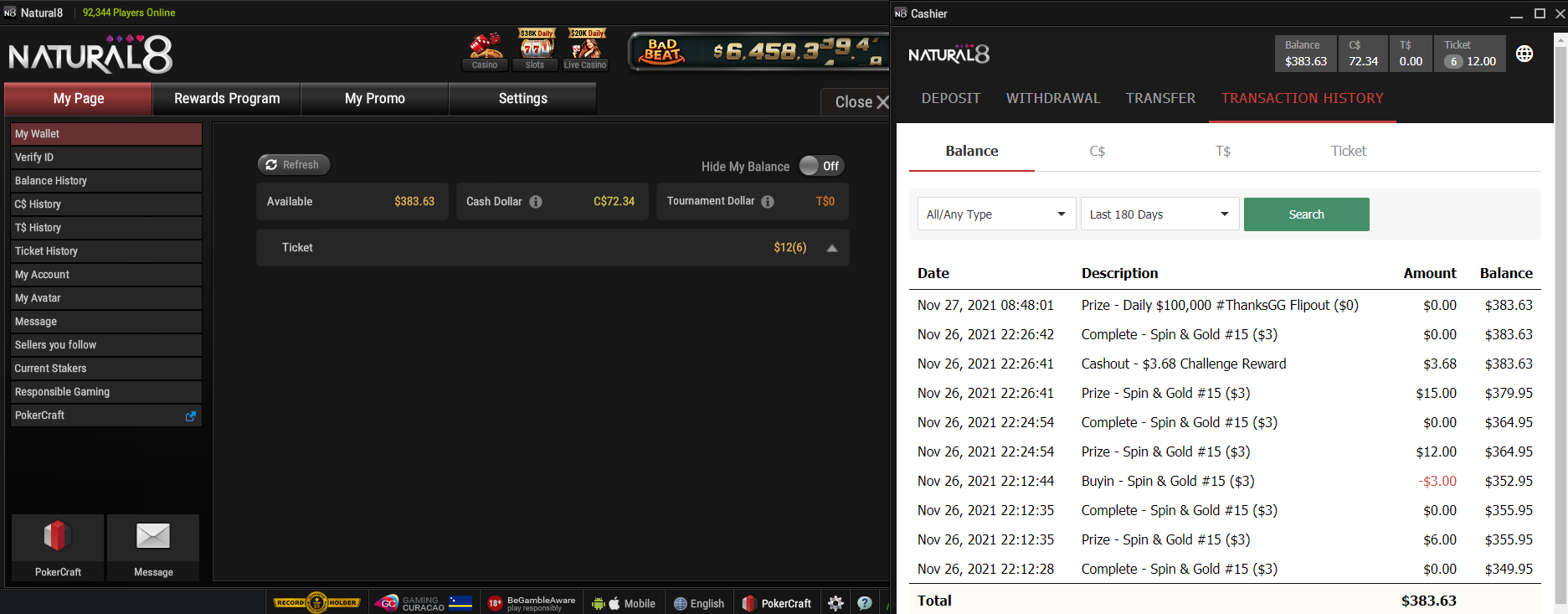Click the Natural8 logo in lobby
The width and height of the screenshot is (1568, 614).
pyautogui.click(x=90, y=55)
